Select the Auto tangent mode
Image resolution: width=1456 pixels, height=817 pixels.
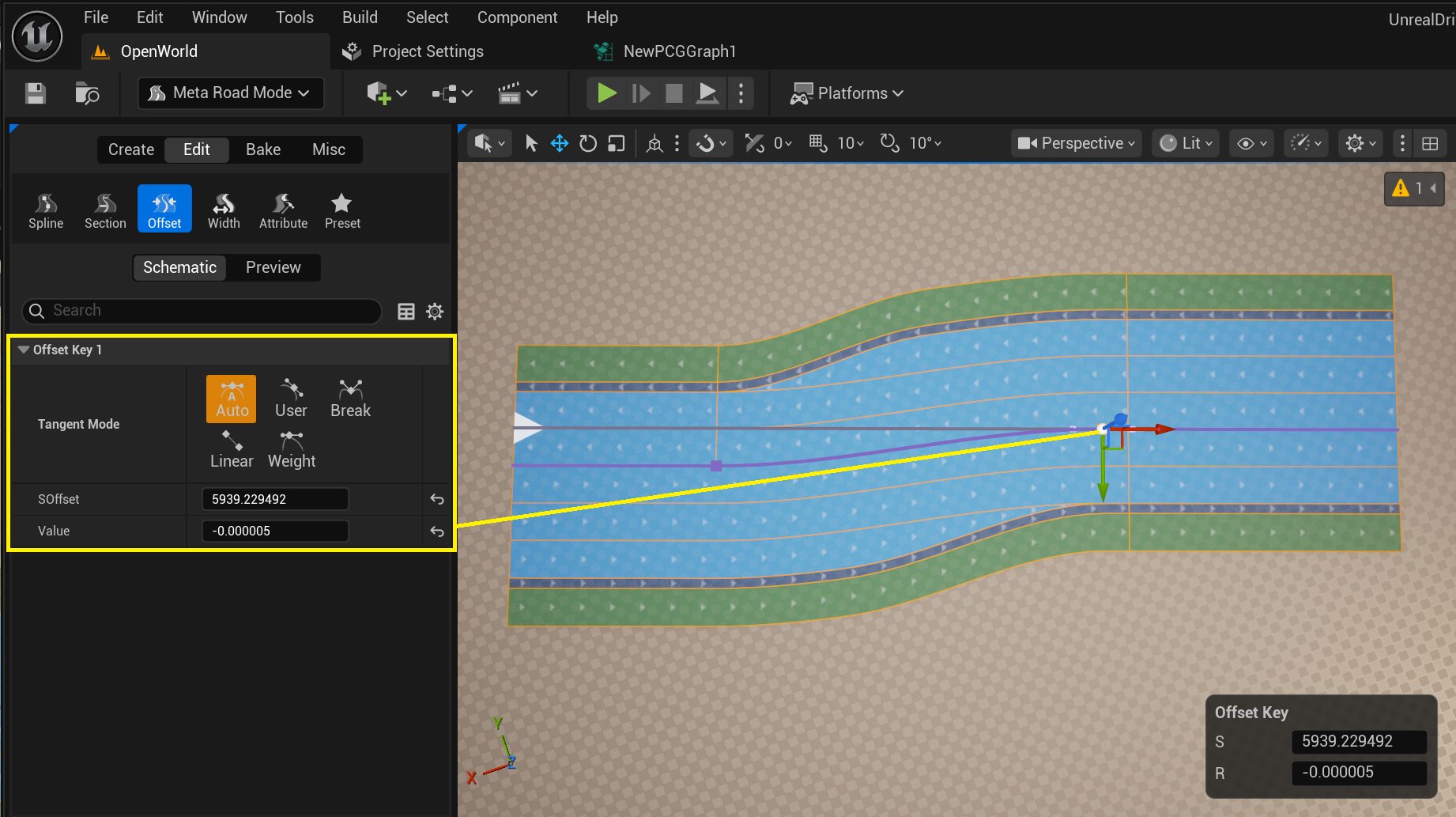pyautogui.click(x=232, y=399)
